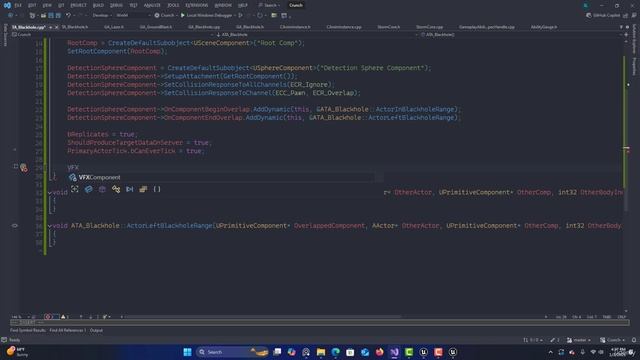640x360 pixels.
Task: Expand the debugger target dropdown arrow
Action: click(235, 16)
